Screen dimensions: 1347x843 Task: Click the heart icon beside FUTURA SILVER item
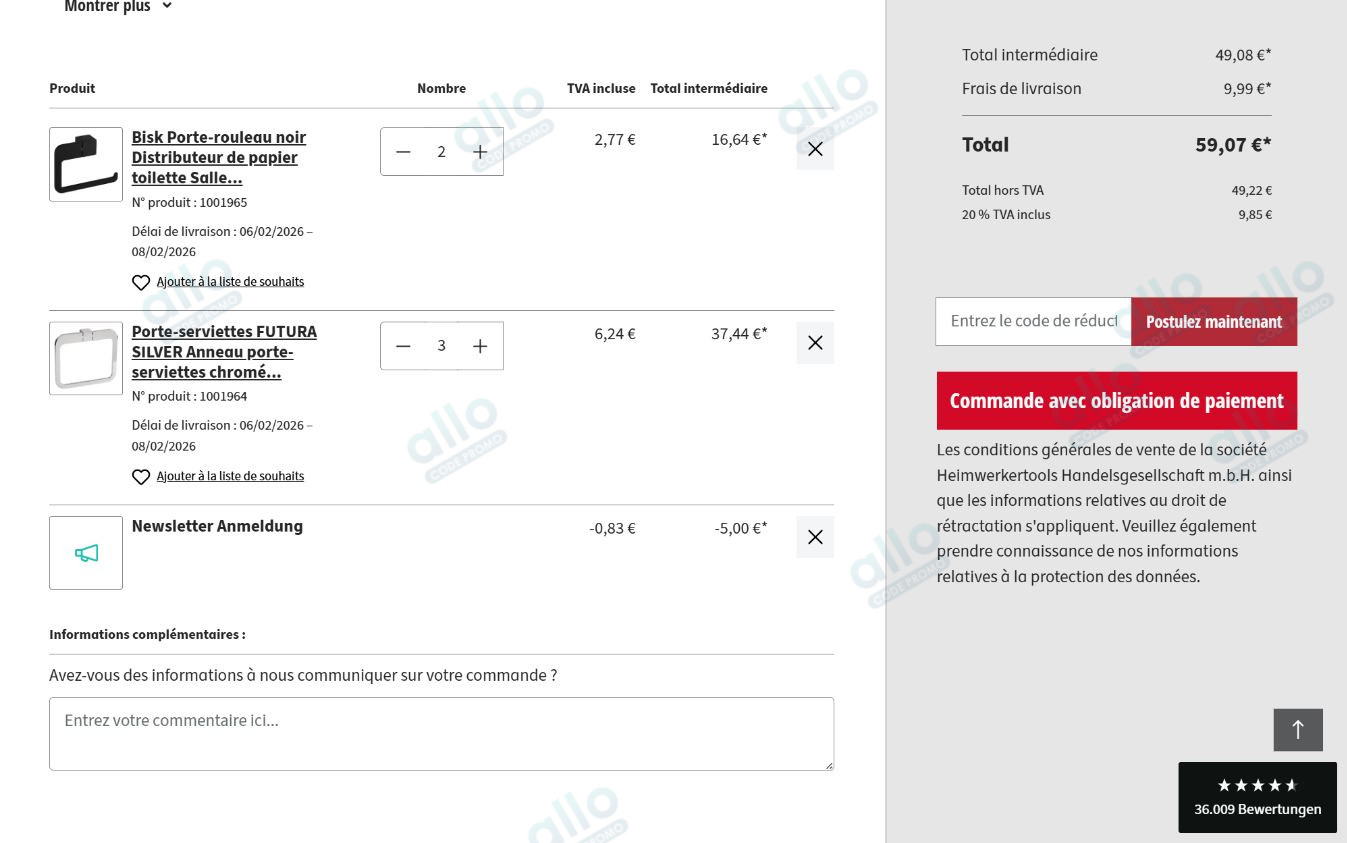click(140, 477)
